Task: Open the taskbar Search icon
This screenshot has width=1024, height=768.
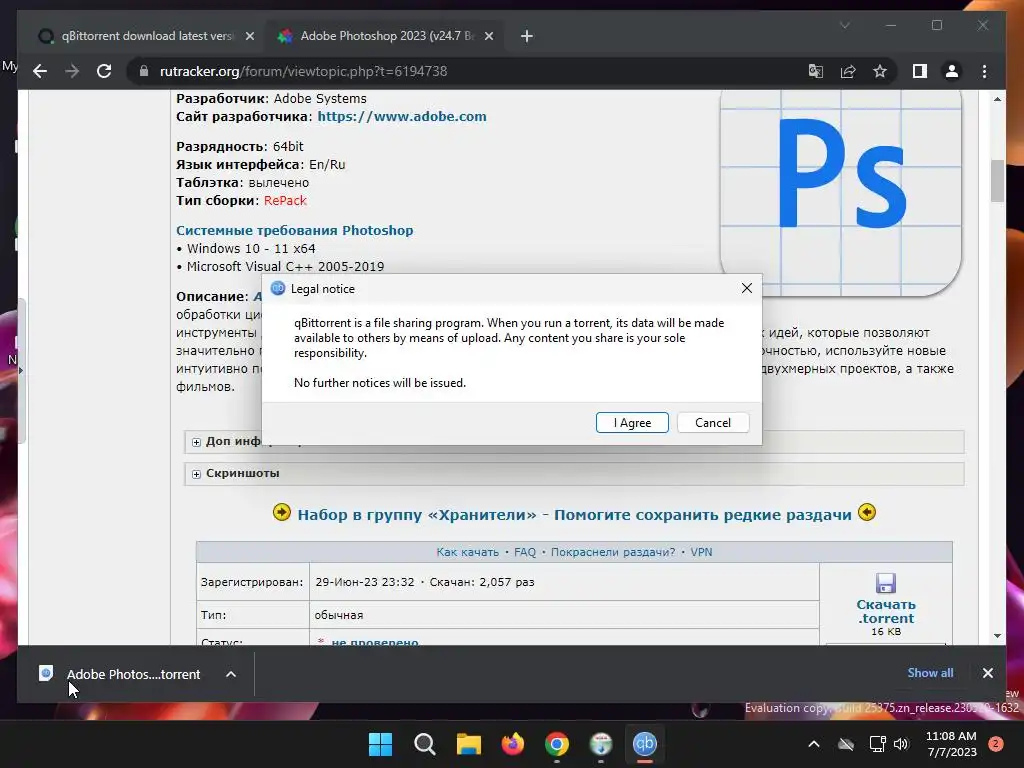Action: point(424,743)
